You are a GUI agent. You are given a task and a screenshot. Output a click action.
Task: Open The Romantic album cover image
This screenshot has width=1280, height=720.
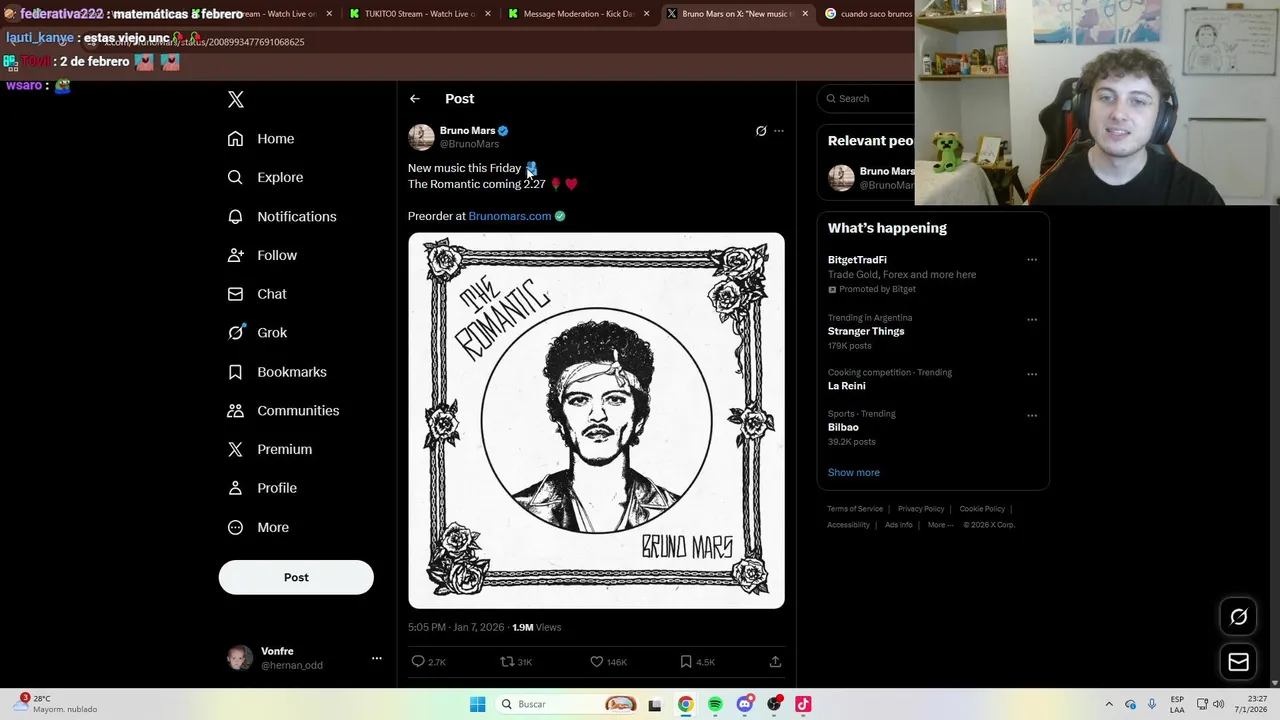(596, 421)
